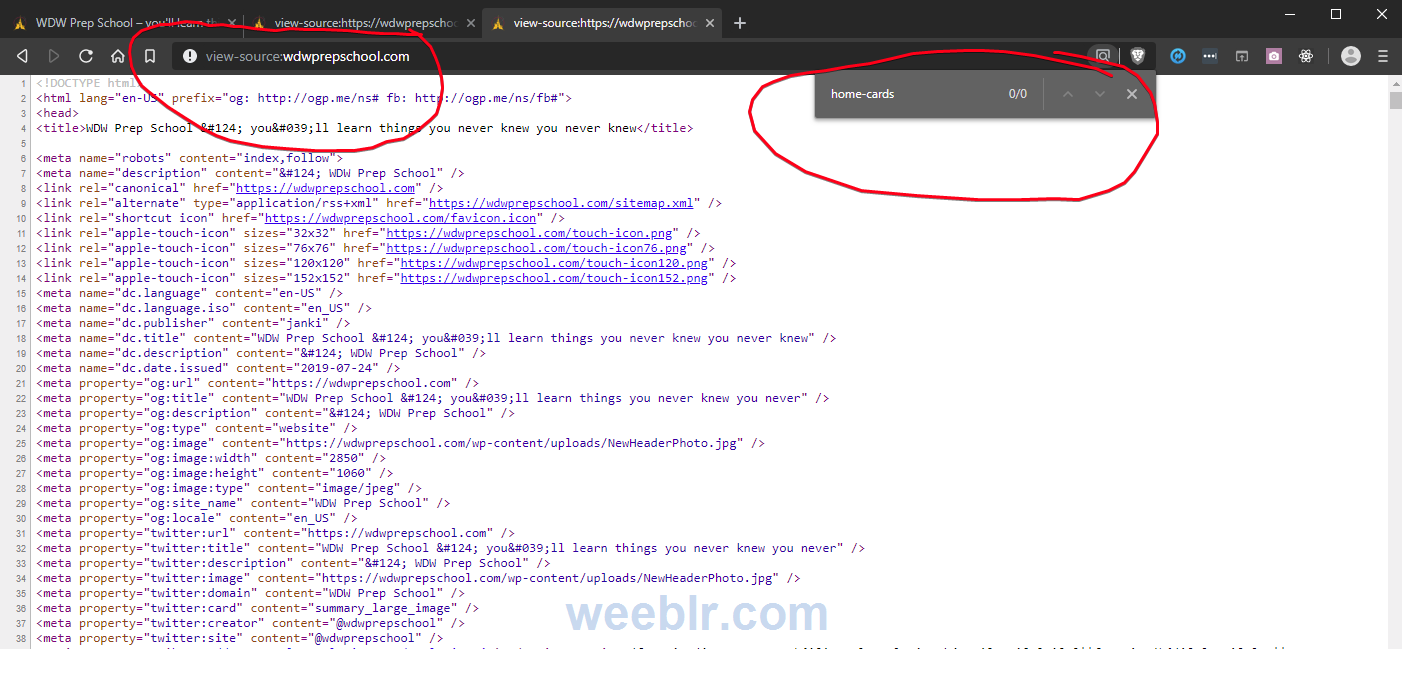Viewport: 1402px width, 679px height.
Task: Go back to the previous page
Action: tap(21, 56)
